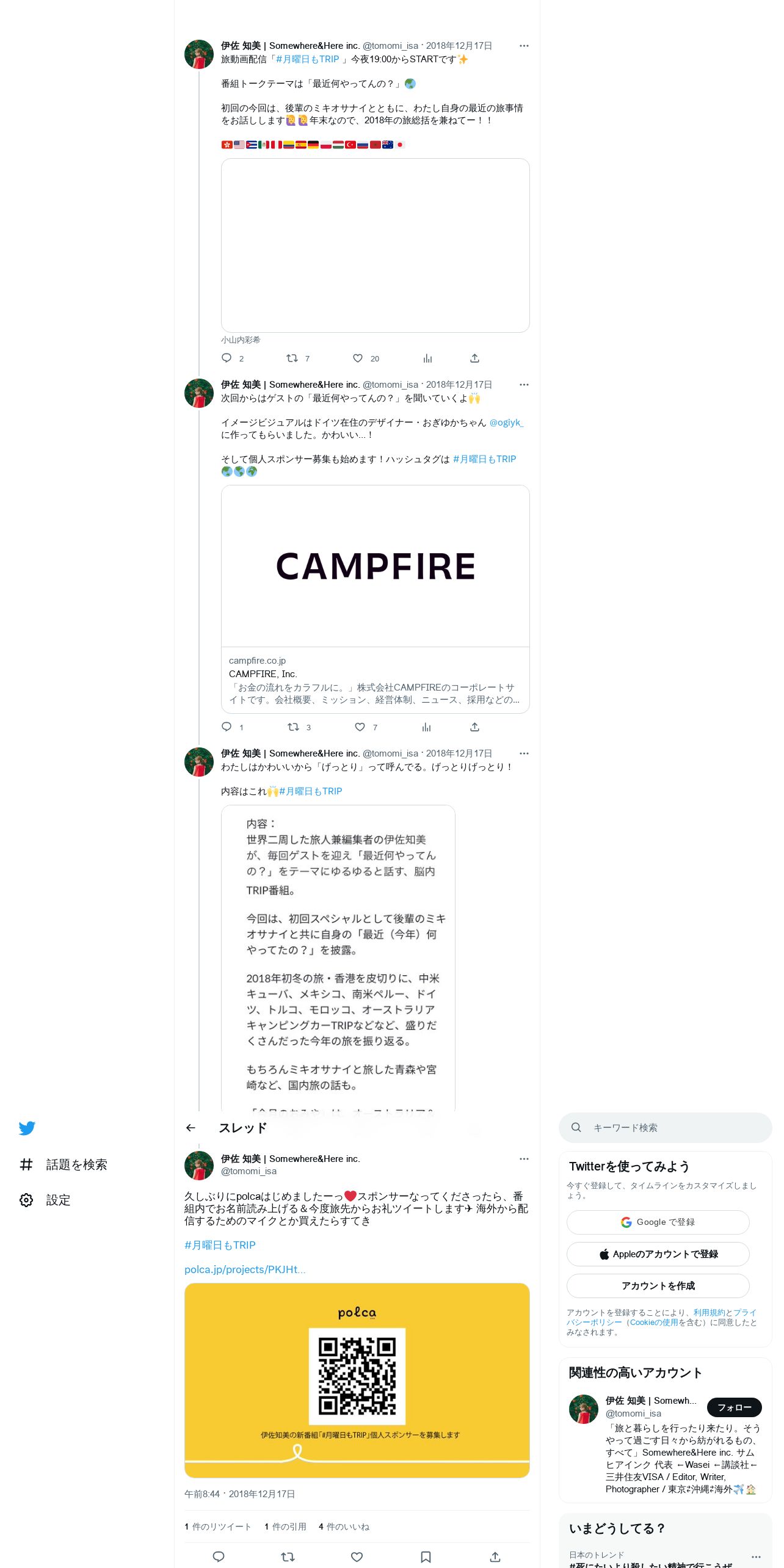The width and height of the screenshot is (784, 1568).
Task: Expand more menu on main polca tweet
Action: pyautogui.click(x=524, y=1159)
